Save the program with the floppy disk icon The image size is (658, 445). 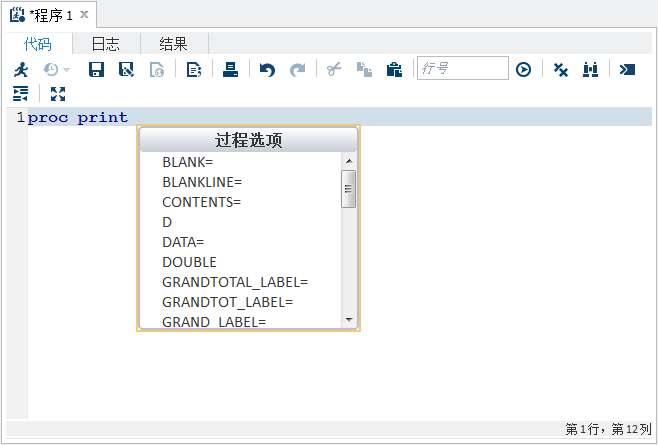point(96,70)
